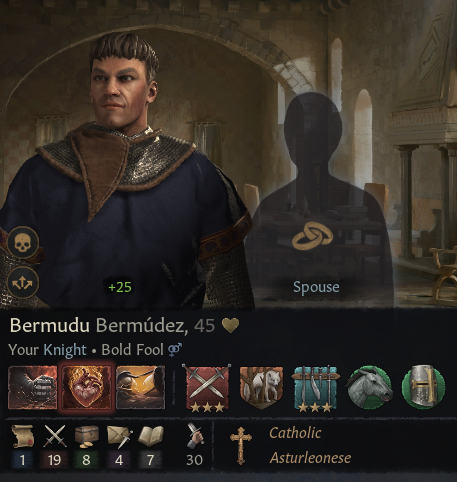457x482 pixels.
Task: Click the intrigue letter and dagger icon
Action: click(x=119, y=437)
